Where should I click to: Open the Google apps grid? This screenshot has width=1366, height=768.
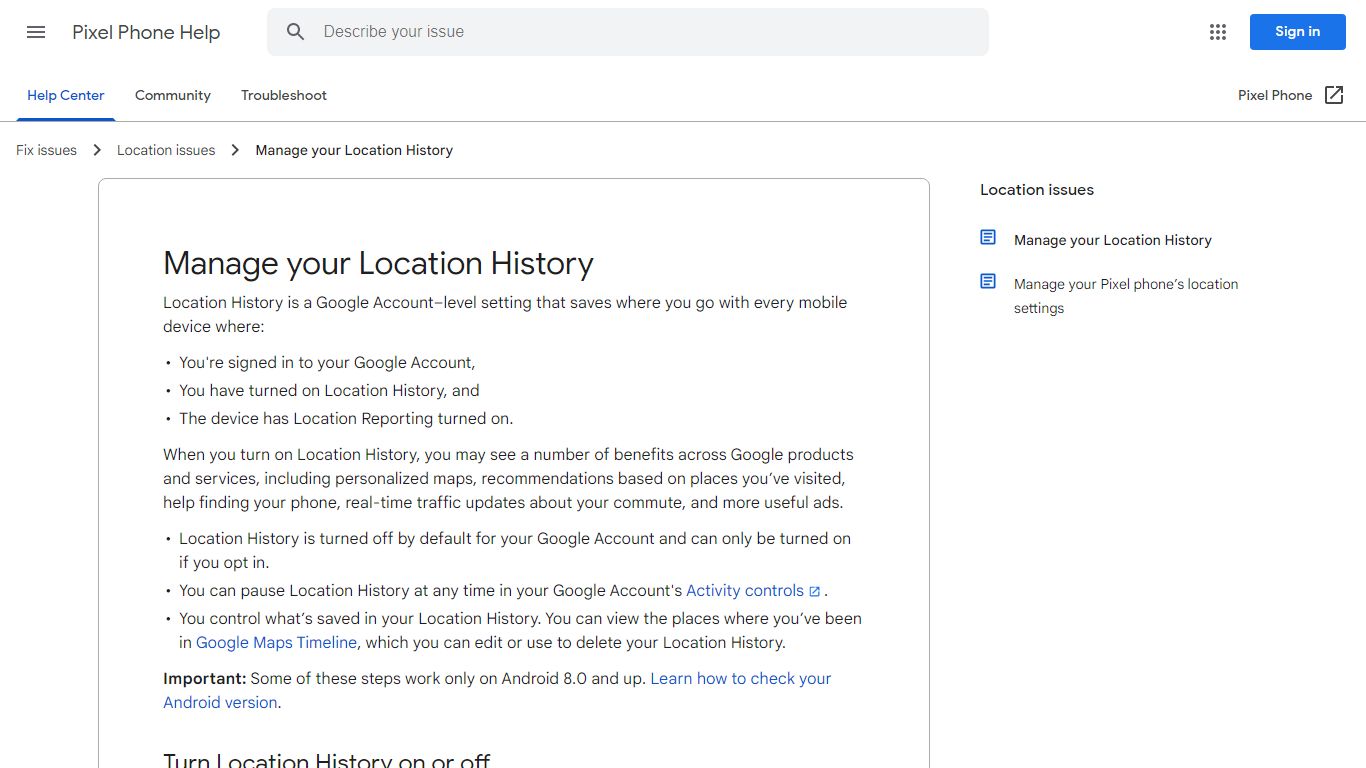click(1217, 32)
